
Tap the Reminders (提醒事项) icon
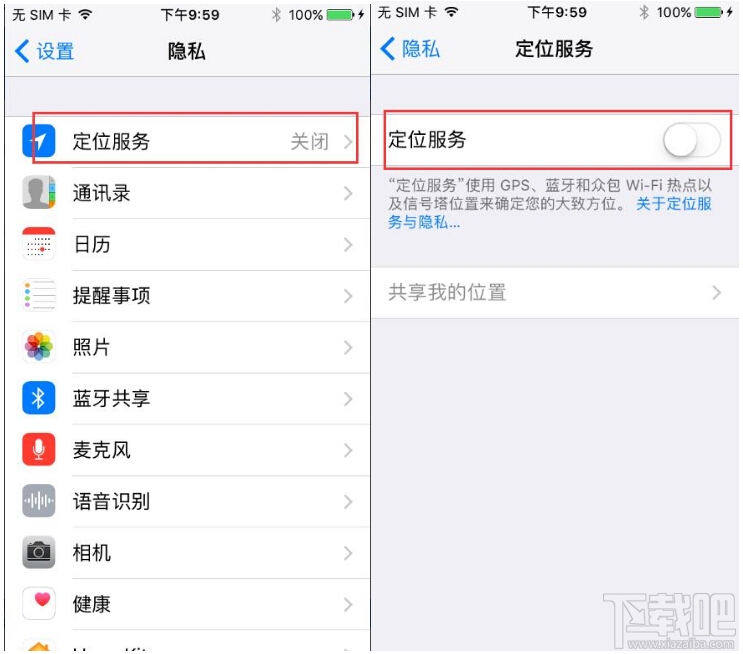[x=38, y=295]
